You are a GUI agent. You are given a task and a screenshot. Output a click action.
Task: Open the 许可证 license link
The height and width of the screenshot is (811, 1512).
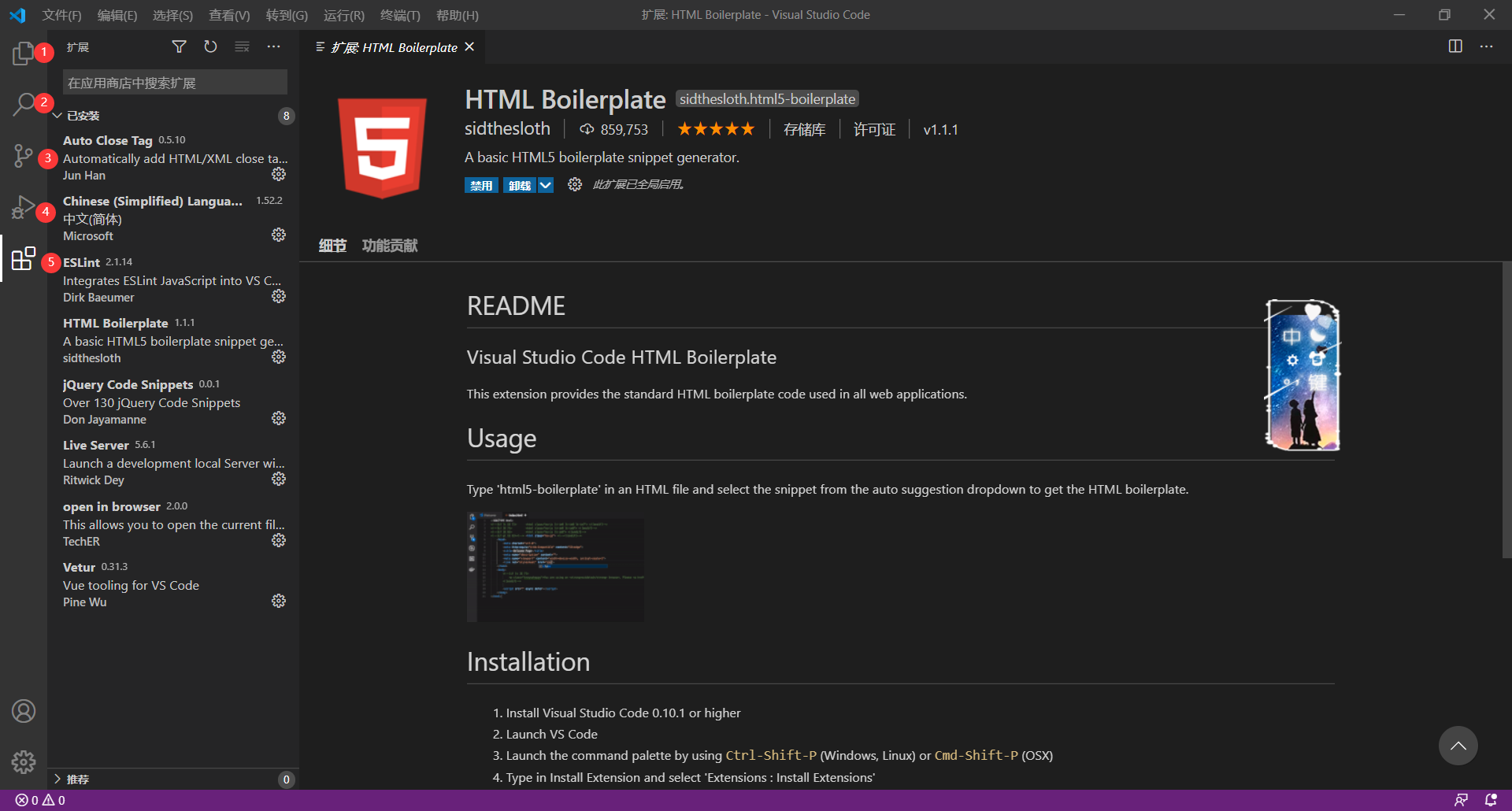[874, 129]
